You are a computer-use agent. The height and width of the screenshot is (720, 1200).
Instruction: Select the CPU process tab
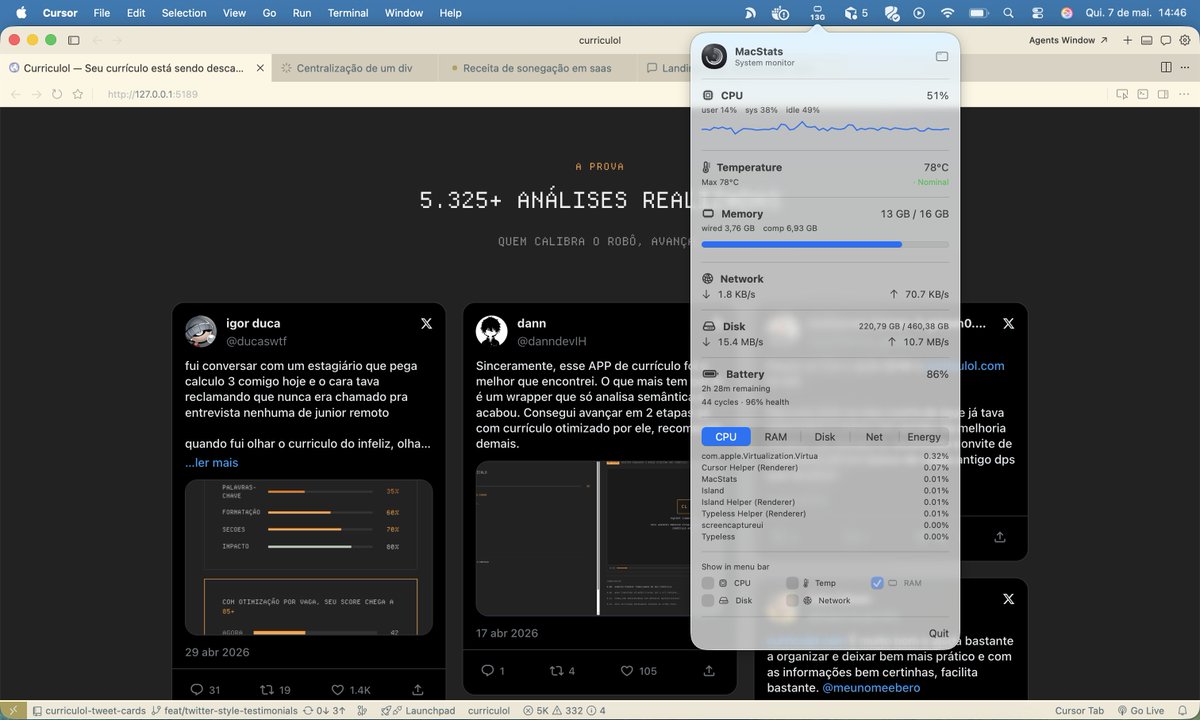726,437
